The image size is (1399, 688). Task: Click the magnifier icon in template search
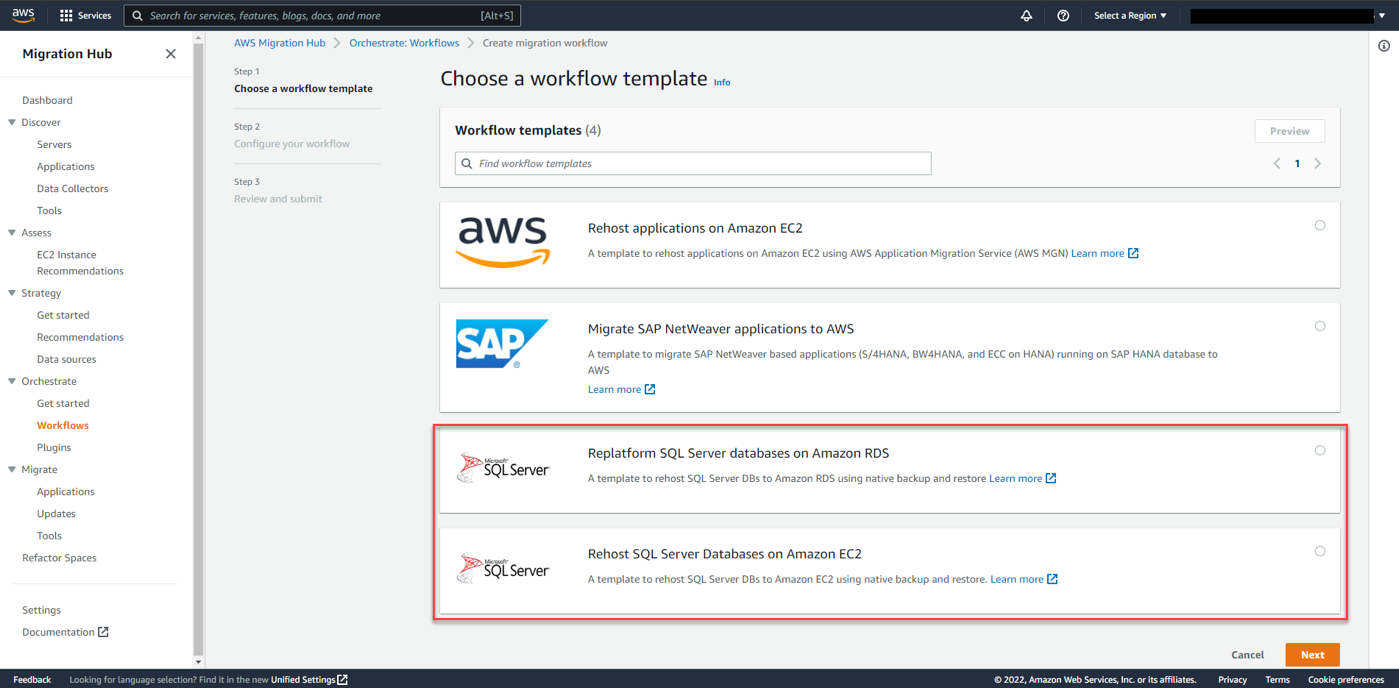[467, 163]
